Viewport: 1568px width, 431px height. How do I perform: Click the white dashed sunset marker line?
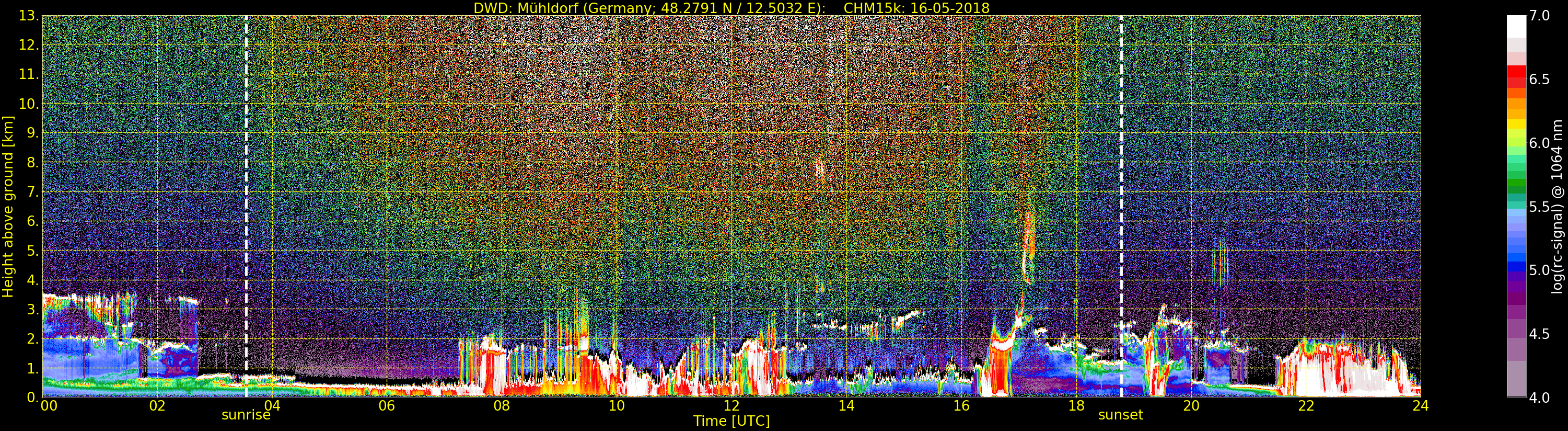click(1121, 206)
